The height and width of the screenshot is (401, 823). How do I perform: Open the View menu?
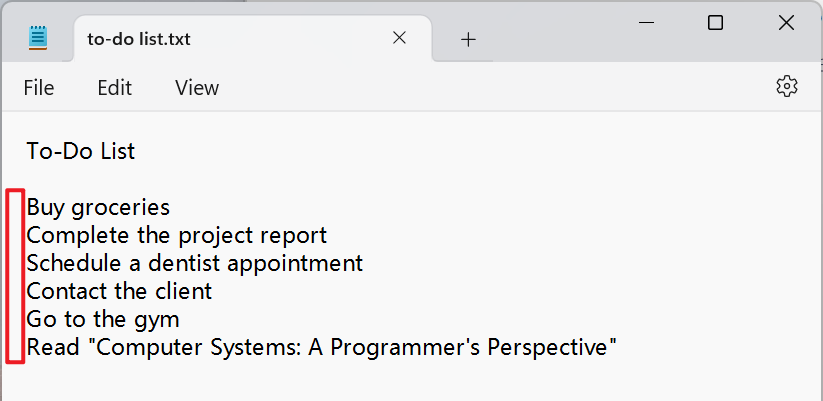(197, 88)
